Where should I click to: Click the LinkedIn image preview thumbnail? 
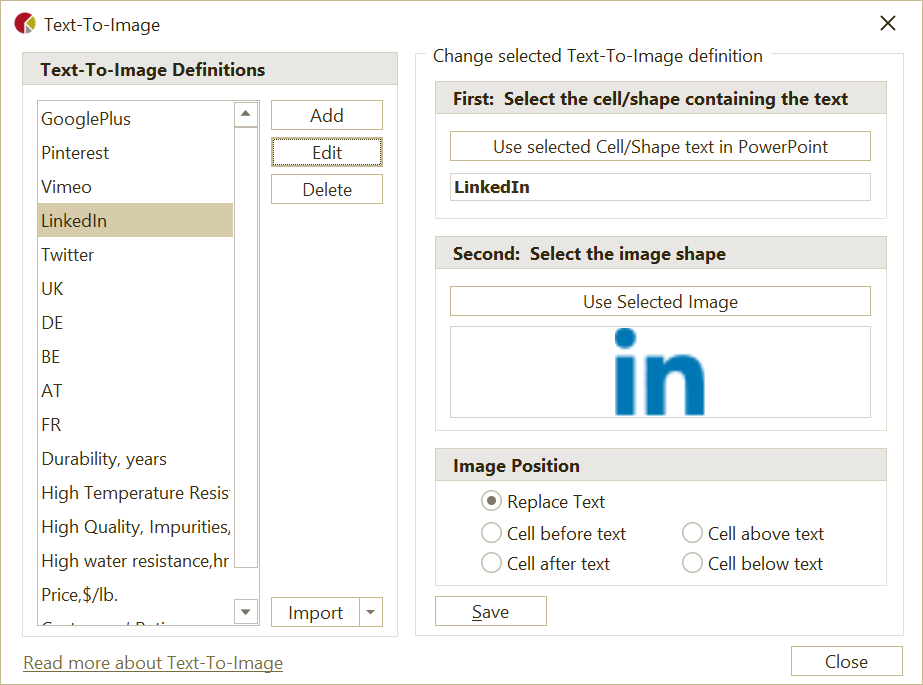(x=659, y=372)
